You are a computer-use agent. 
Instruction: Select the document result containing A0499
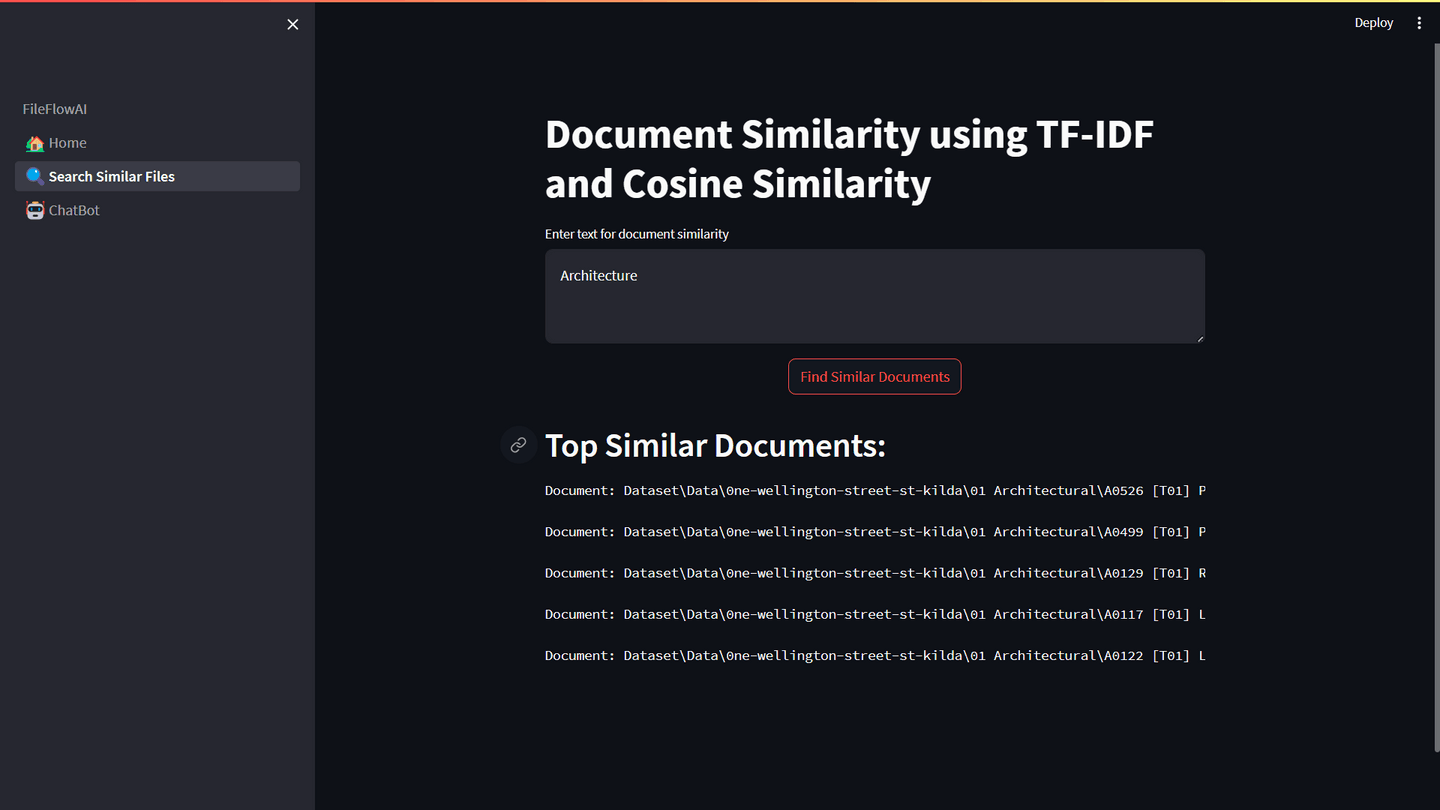[x=875, y=532]
